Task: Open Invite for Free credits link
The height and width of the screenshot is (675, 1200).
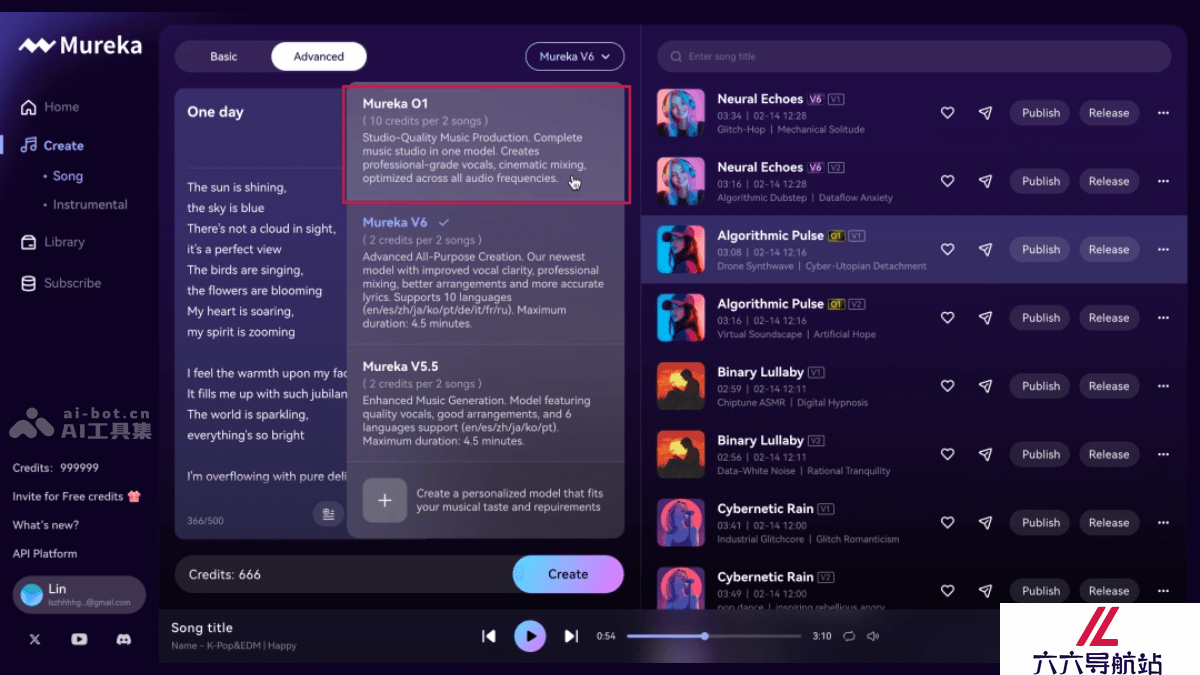Action: 77,497
